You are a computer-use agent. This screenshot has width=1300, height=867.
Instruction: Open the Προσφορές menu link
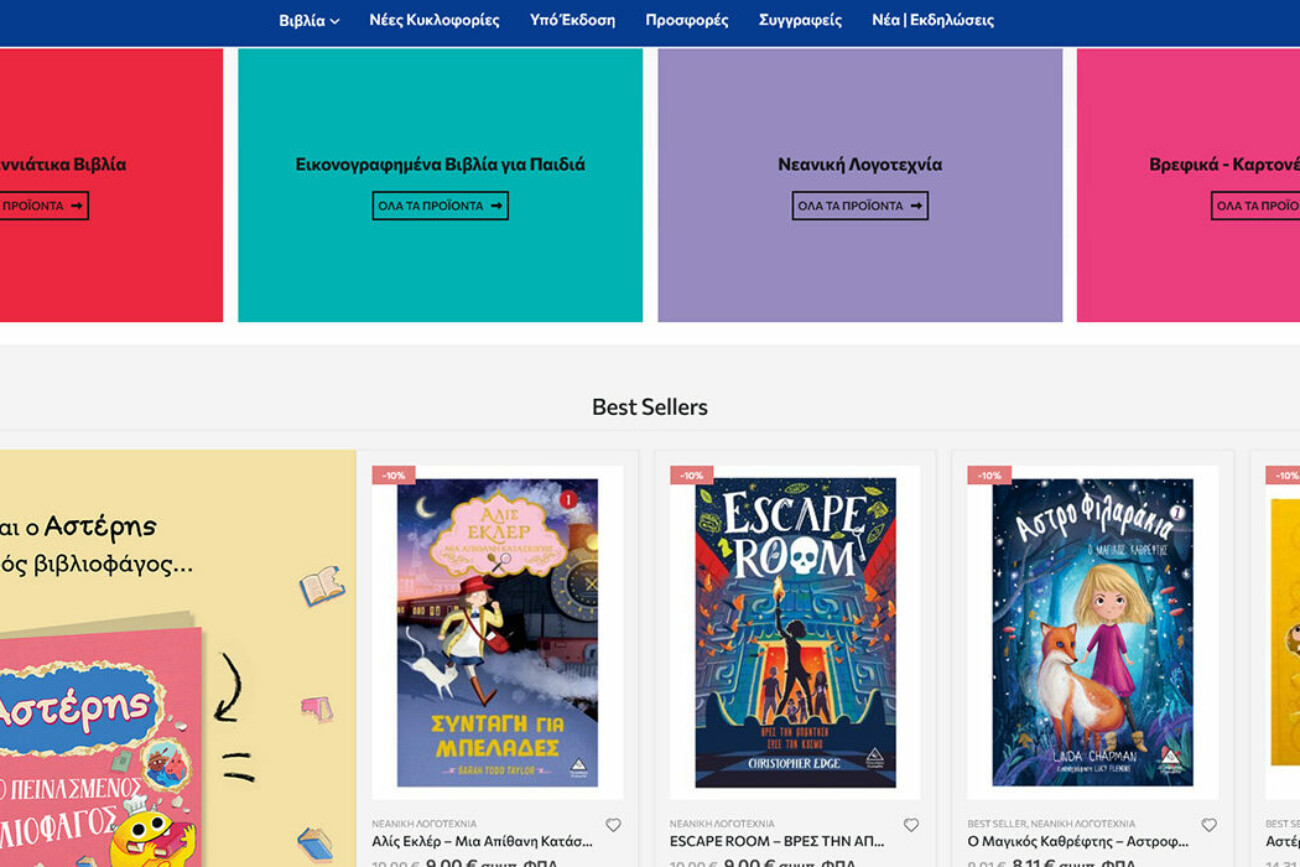pyautogui.click(x=686, y=20)
